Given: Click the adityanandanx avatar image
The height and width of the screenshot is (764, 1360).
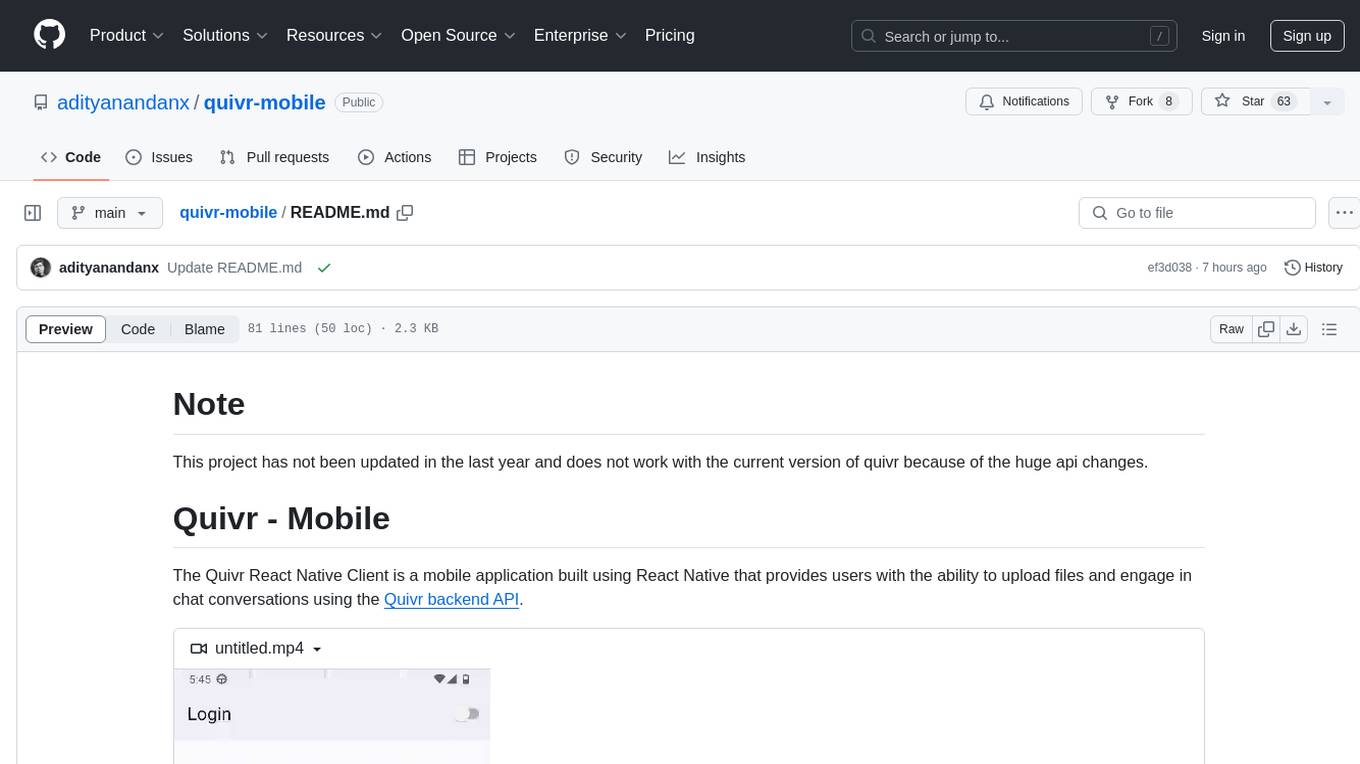Looking at the screenshot, I should tap(41, 268).
